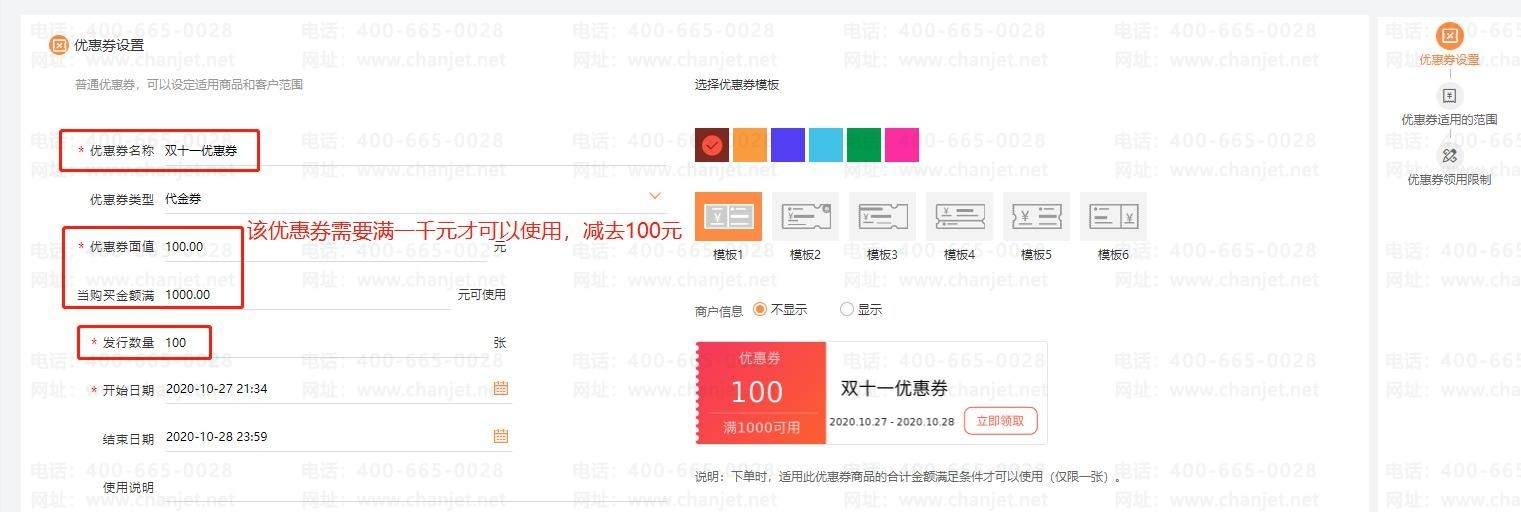
Task: Click the 优惠券名称 input field
Action: (414, 151)
